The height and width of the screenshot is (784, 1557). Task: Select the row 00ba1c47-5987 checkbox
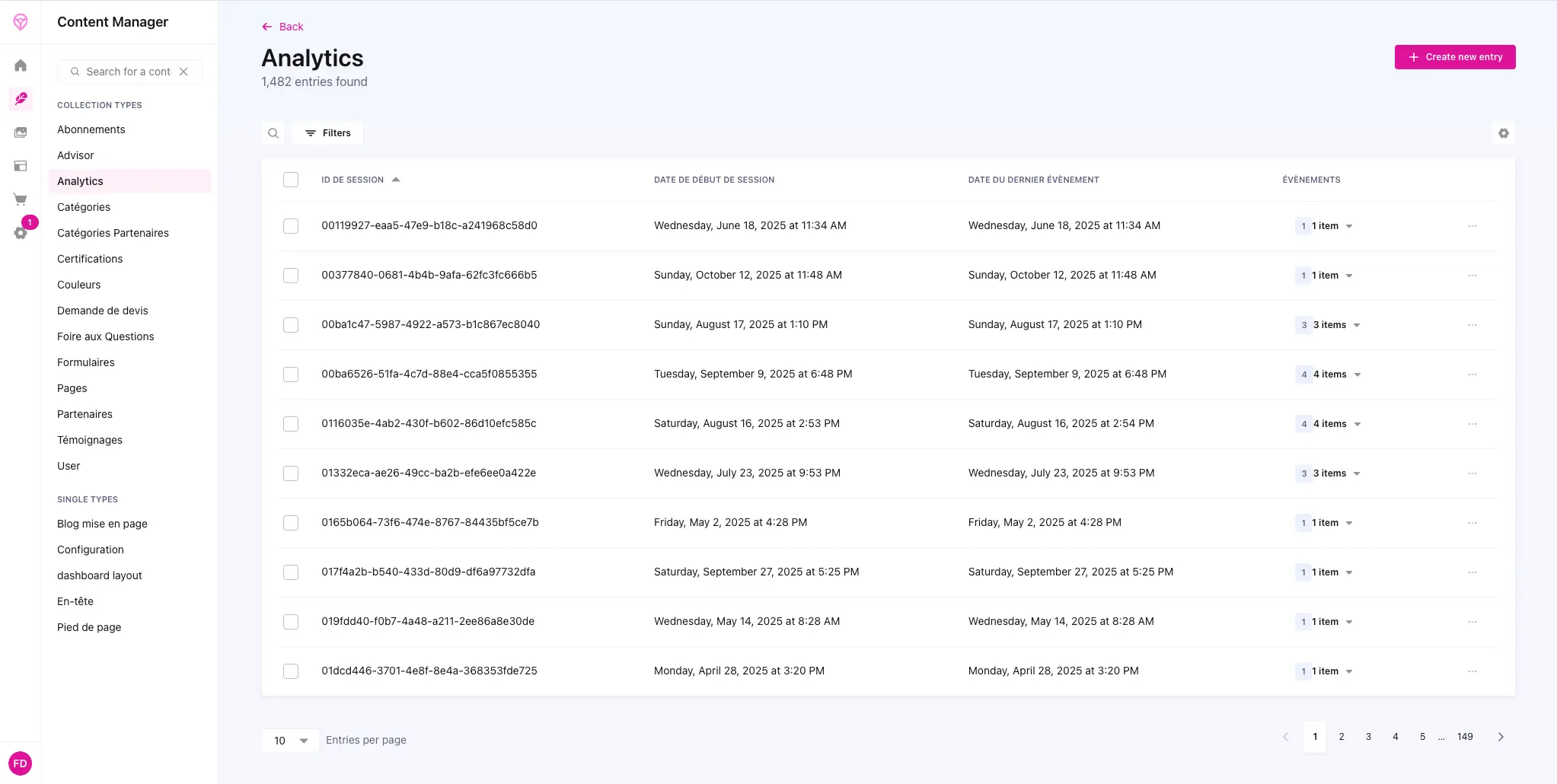[291, 325]
